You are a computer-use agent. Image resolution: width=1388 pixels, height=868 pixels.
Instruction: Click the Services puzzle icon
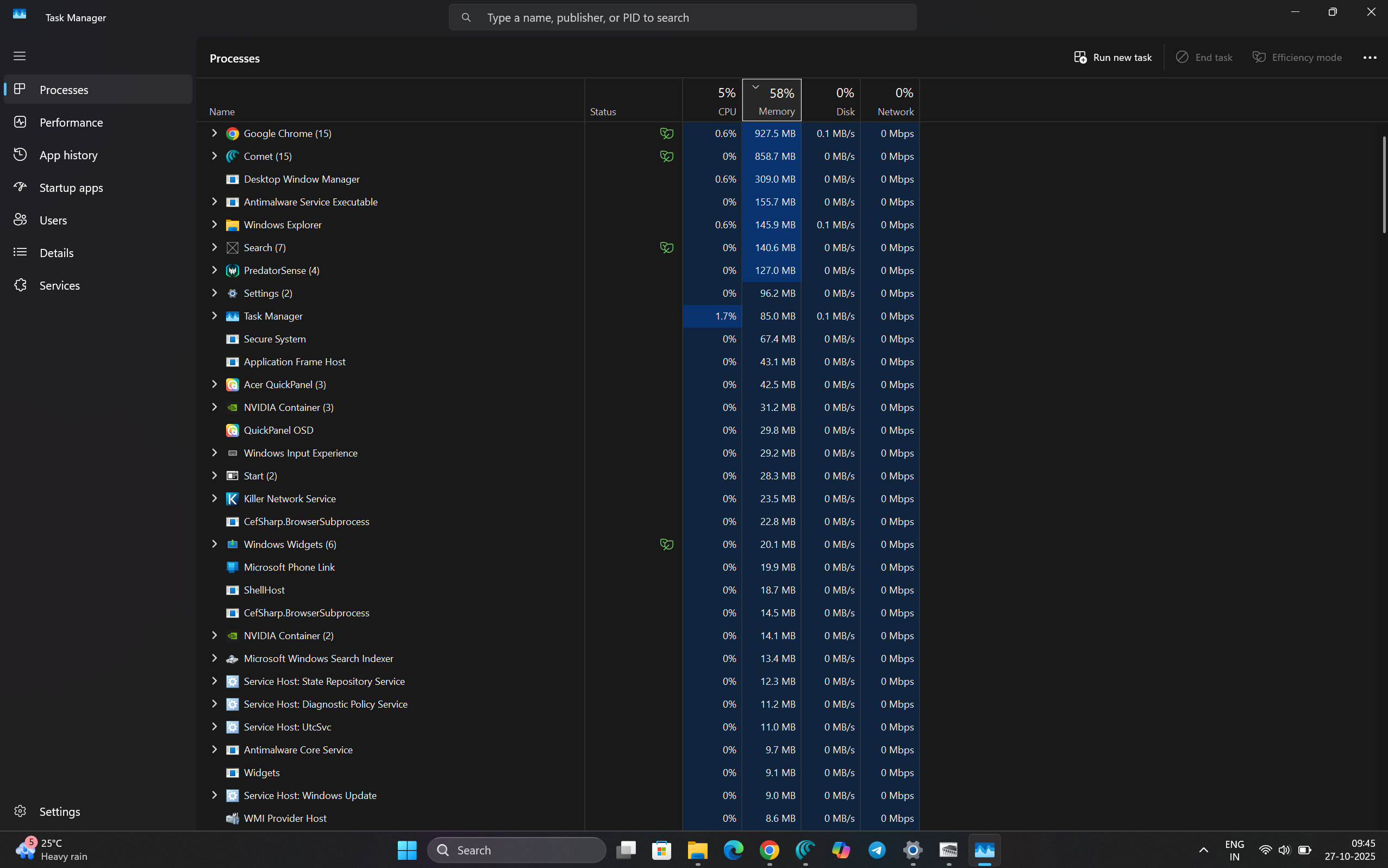[20, 285]
